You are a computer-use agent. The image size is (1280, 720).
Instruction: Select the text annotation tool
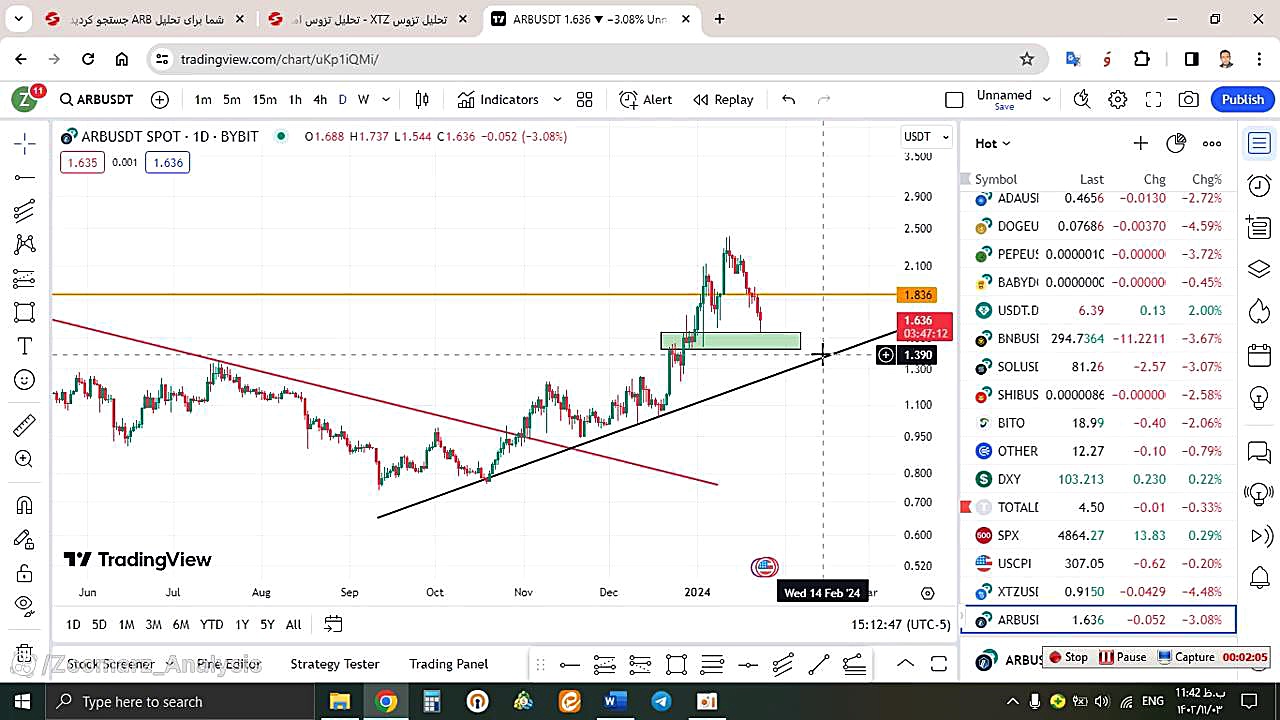coord(25,346)
